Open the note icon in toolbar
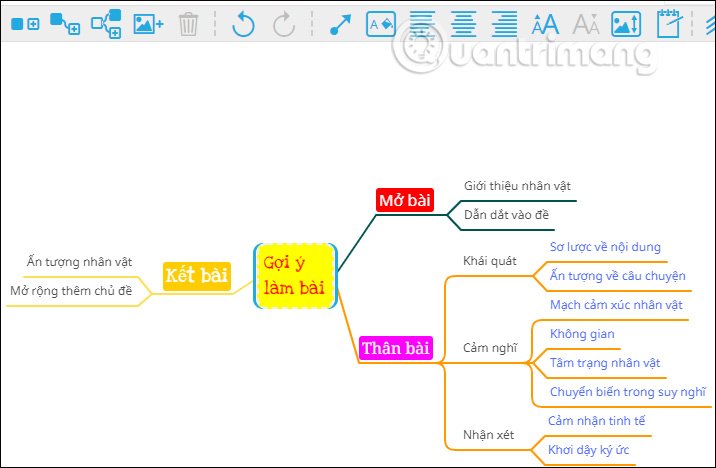Screen dimensions: 716x468 coord(669,23)
